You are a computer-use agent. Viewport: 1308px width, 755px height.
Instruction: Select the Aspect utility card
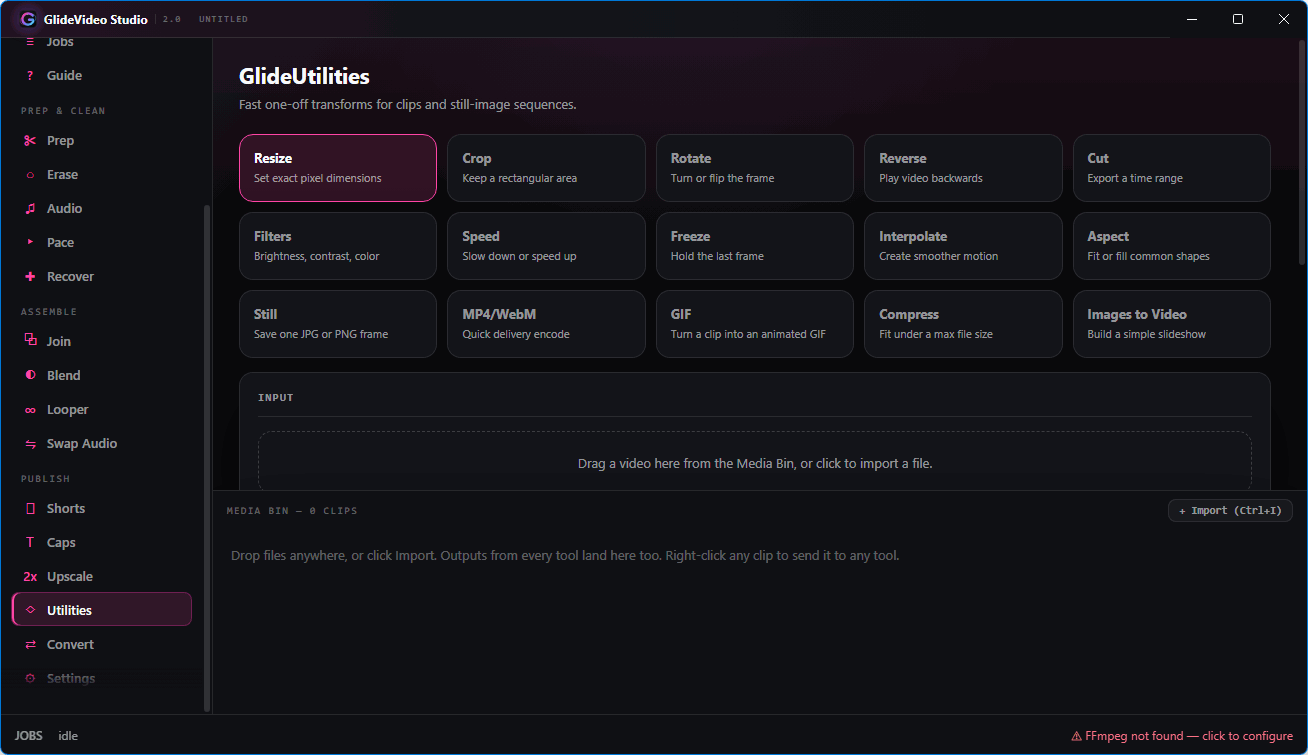(1172, 246)
